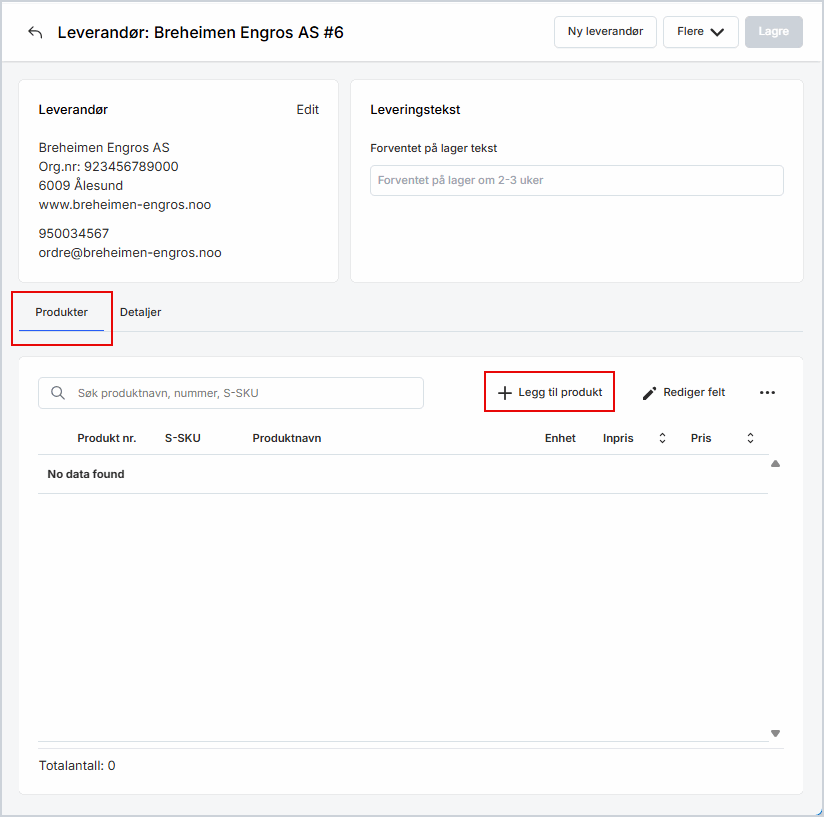The image size is (824, 817).
Task: Click the Ny leverandør button
Action: [x=605, y=32]
